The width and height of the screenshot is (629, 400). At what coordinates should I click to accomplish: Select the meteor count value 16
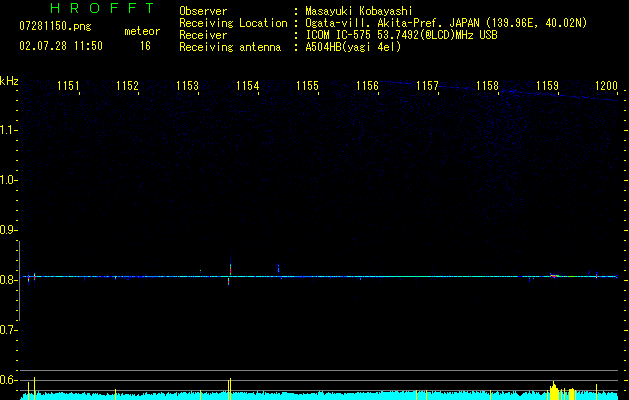coord(145,46)
